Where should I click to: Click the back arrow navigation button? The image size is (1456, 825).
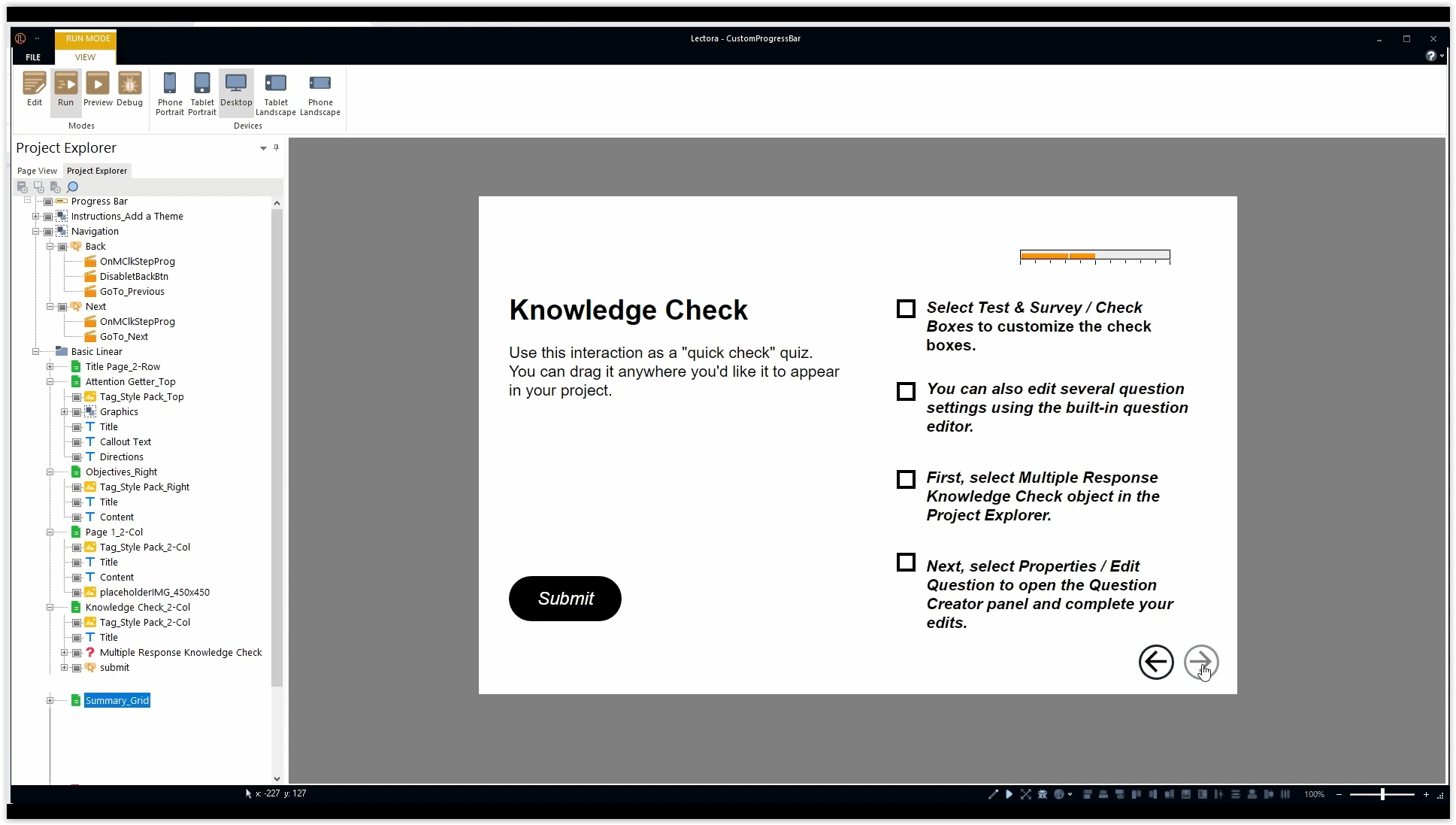[x=1155, y=663]
